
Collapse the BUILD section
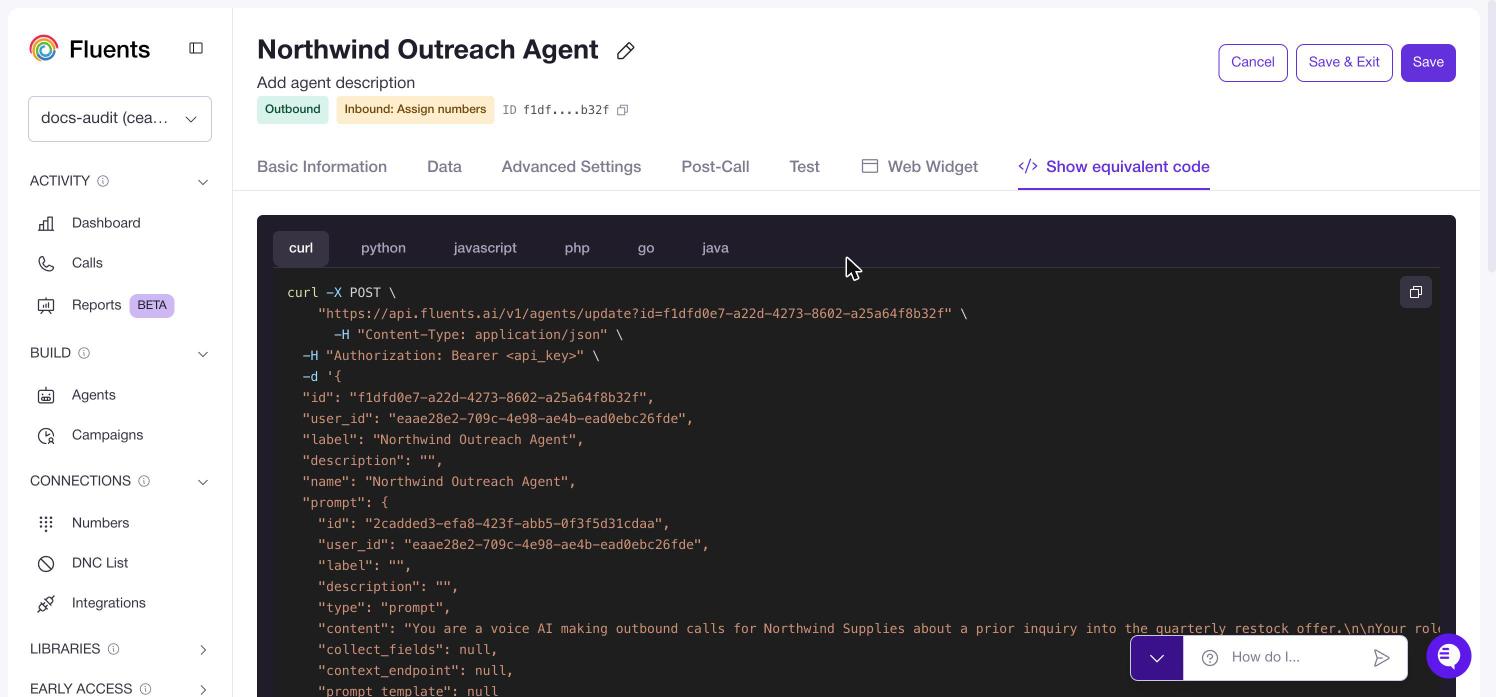coord(203,354)
